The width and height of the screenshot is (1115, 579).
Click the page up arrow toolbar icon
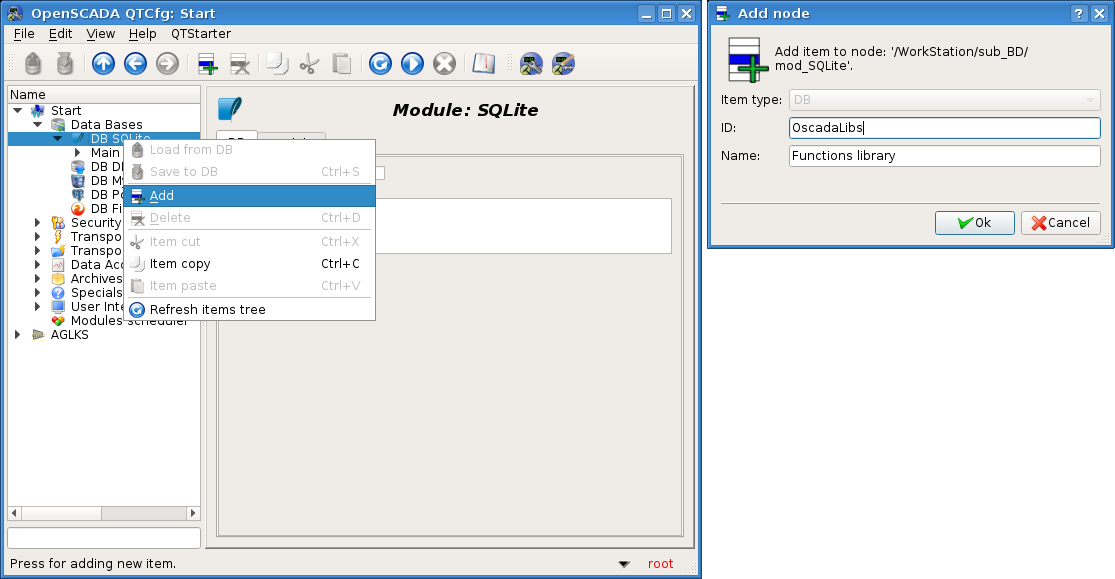pos(103,64)
